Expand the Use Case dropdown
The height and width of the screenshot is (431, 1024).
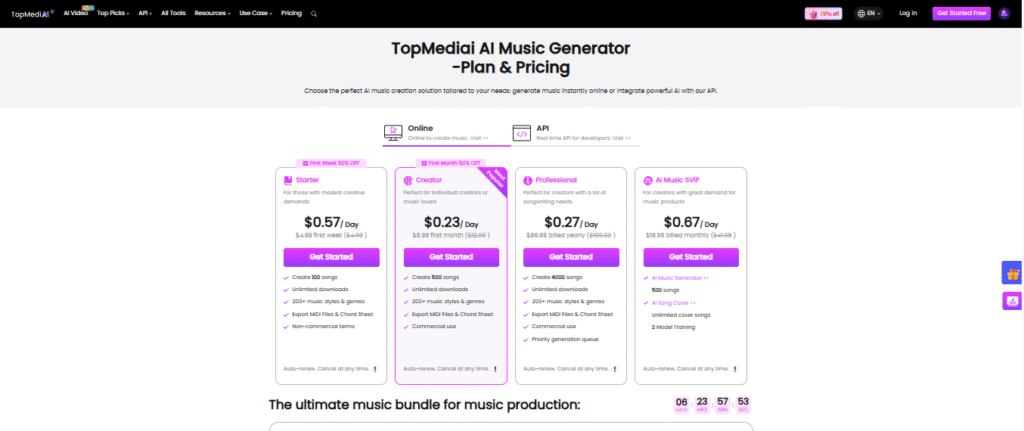(x=255, y=14)
